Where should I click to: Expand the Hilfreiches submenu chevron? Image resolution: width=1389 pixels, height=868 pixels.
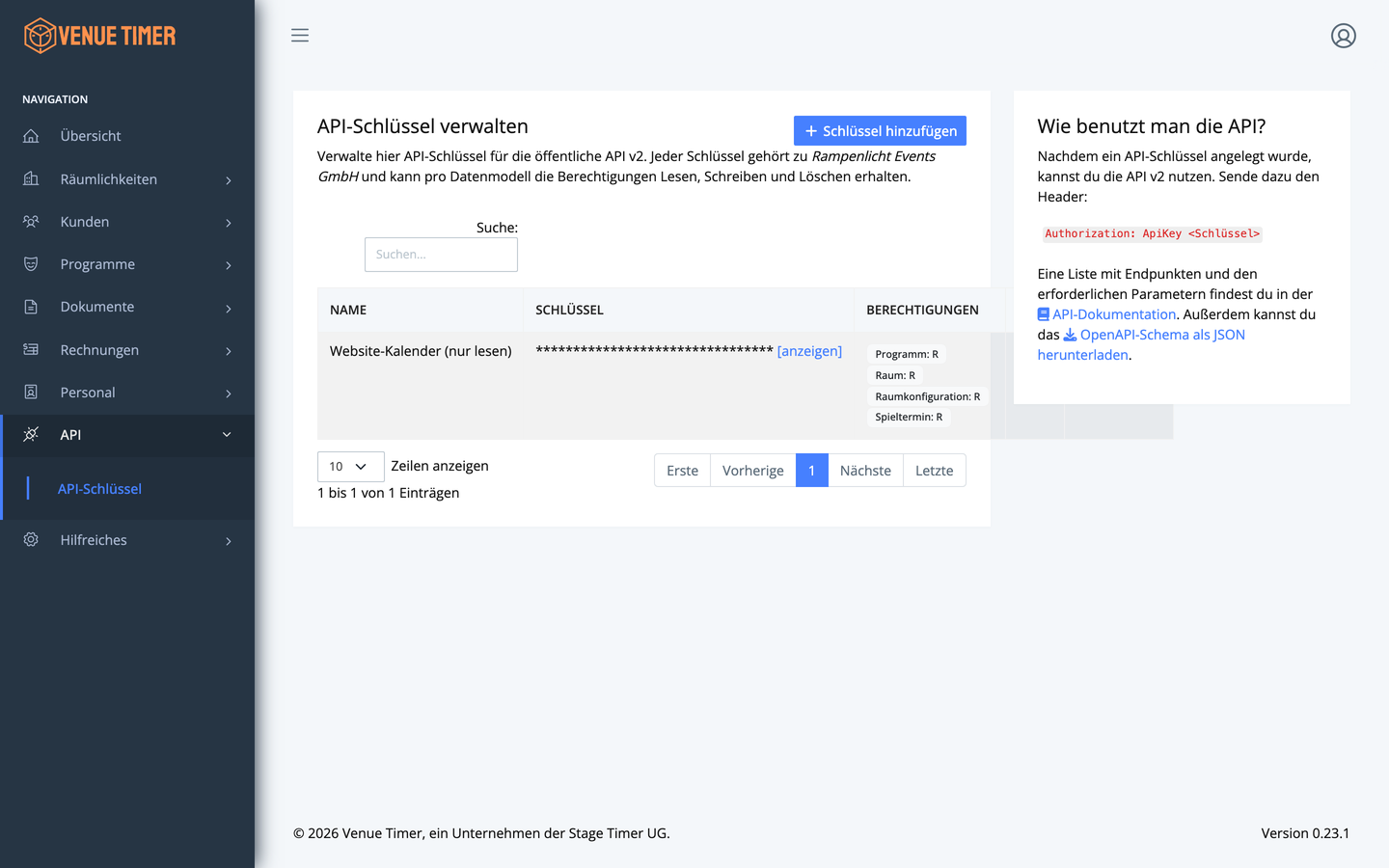229,541
